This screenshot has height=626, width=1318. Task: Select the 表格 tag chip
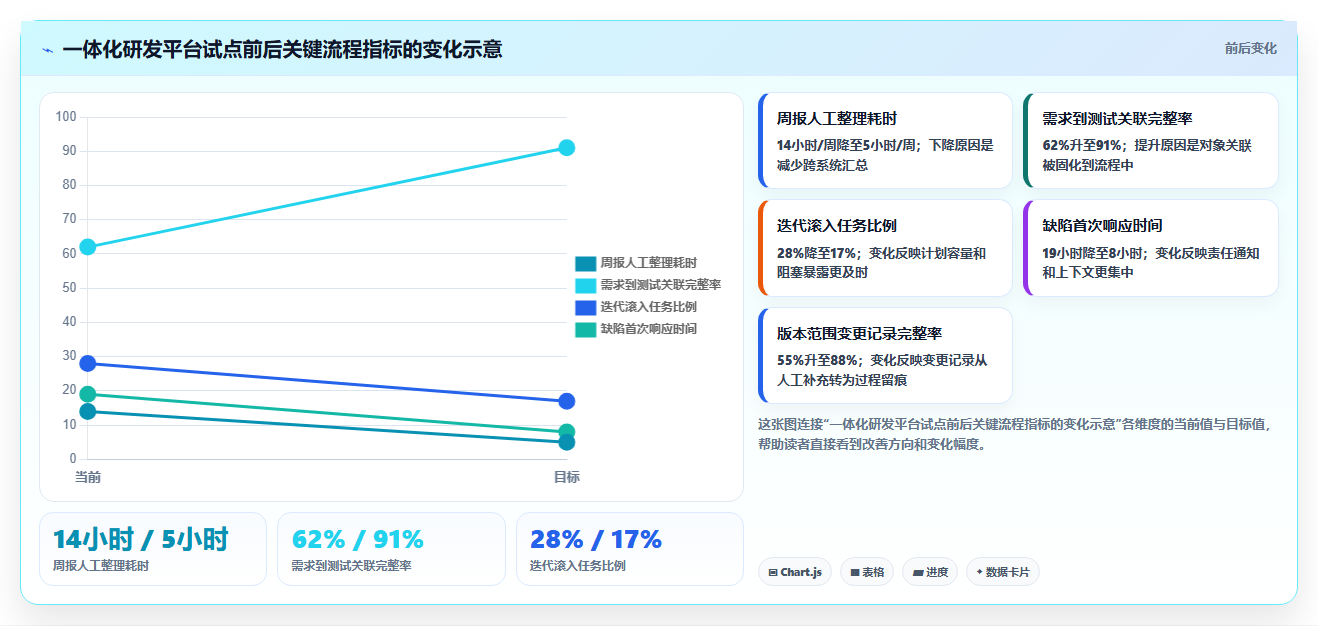tap(867, 572)
